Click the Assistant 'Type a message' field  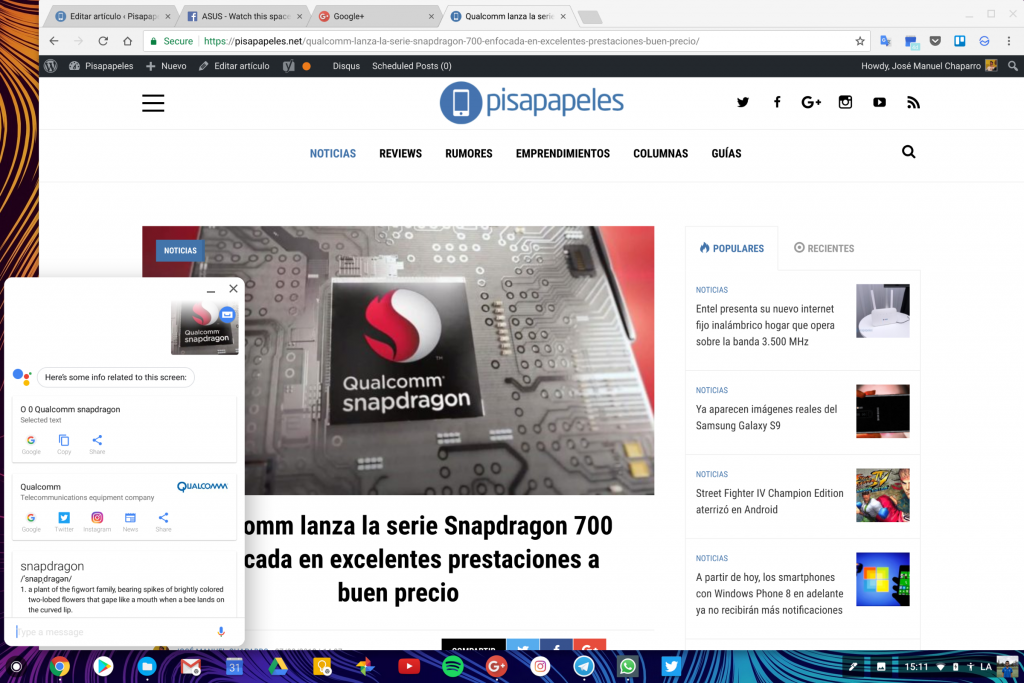pos(114,632)
